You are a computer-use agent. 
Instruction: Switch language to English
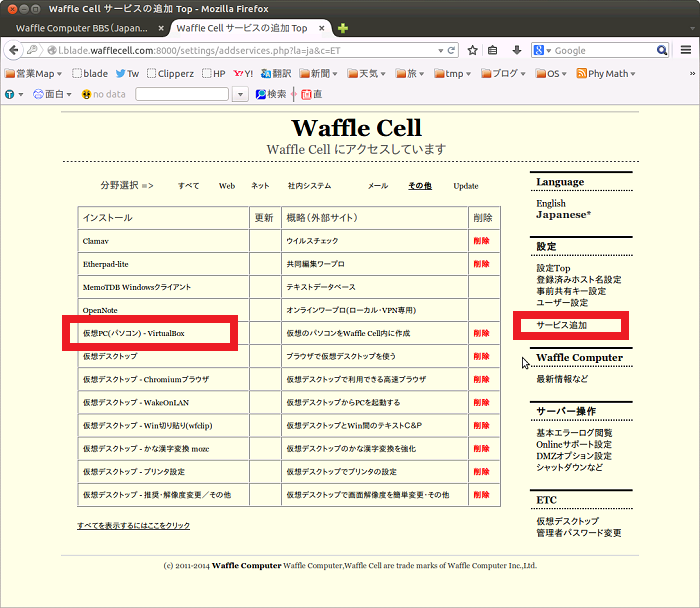551,204
